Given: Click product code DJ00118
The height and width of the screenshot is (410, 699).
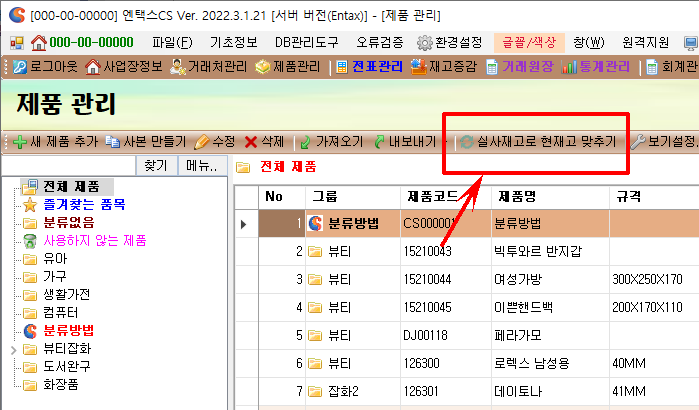Looking at the screenshot, I should [425, 336].
